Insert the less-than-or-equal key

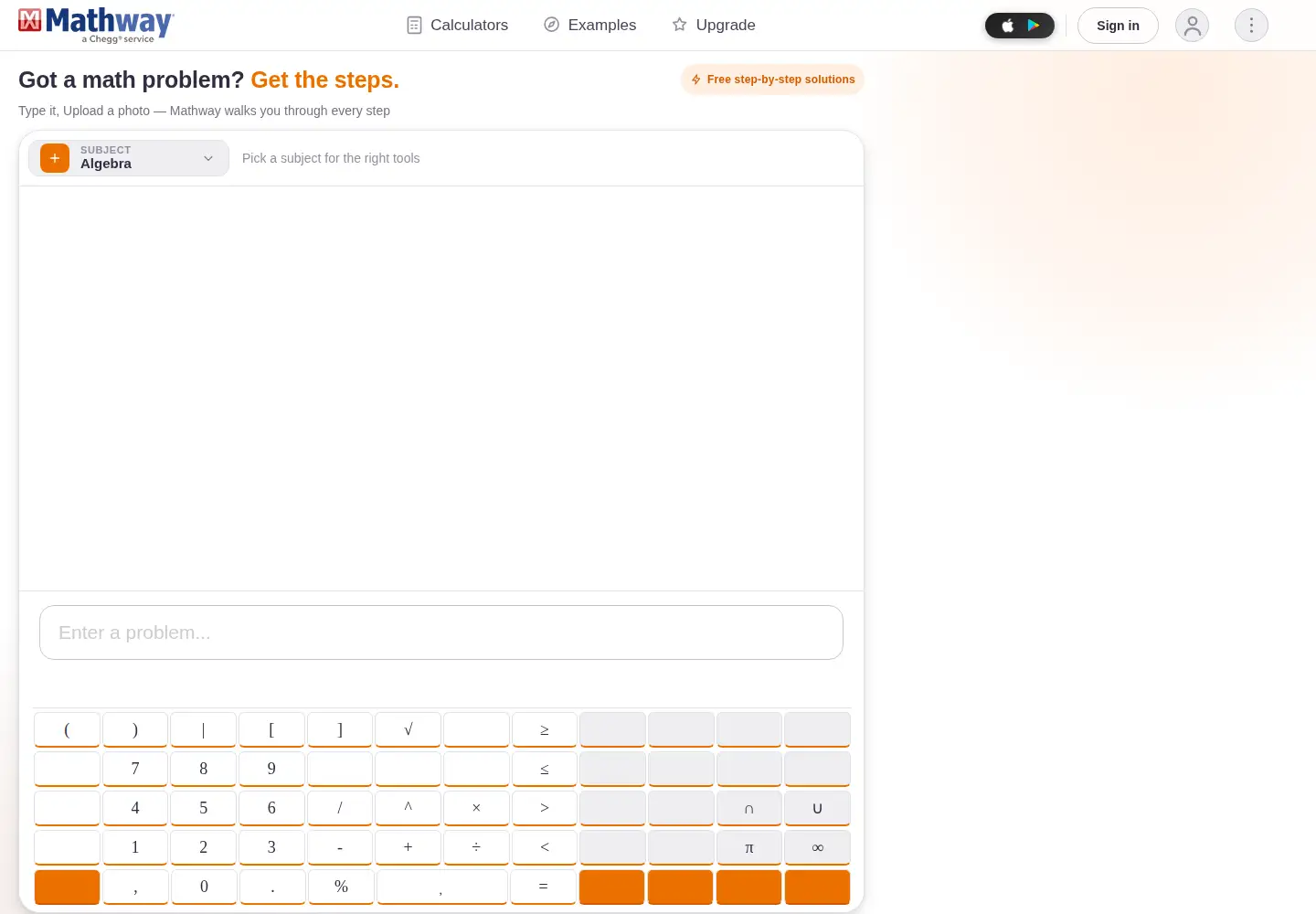click(x=545, y=769)
